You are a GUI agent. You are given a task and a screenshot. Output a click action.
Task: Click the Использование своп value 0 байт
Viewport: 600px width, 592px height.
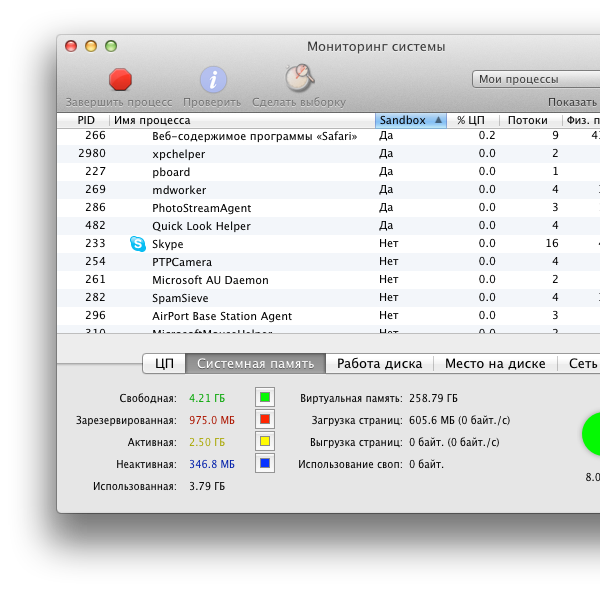point(426,464)
